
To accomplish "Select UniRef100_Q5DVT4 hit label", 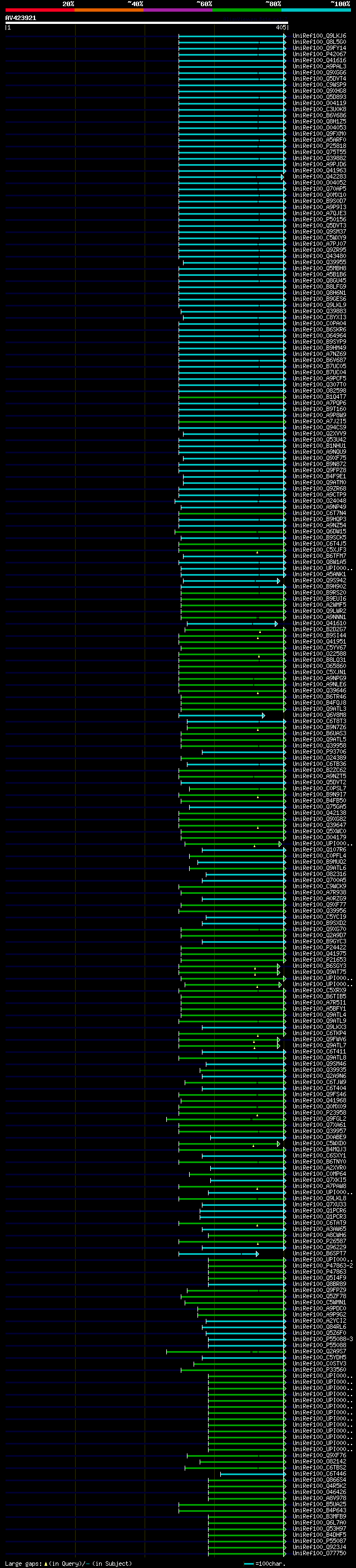I will (x=319, y=78).
